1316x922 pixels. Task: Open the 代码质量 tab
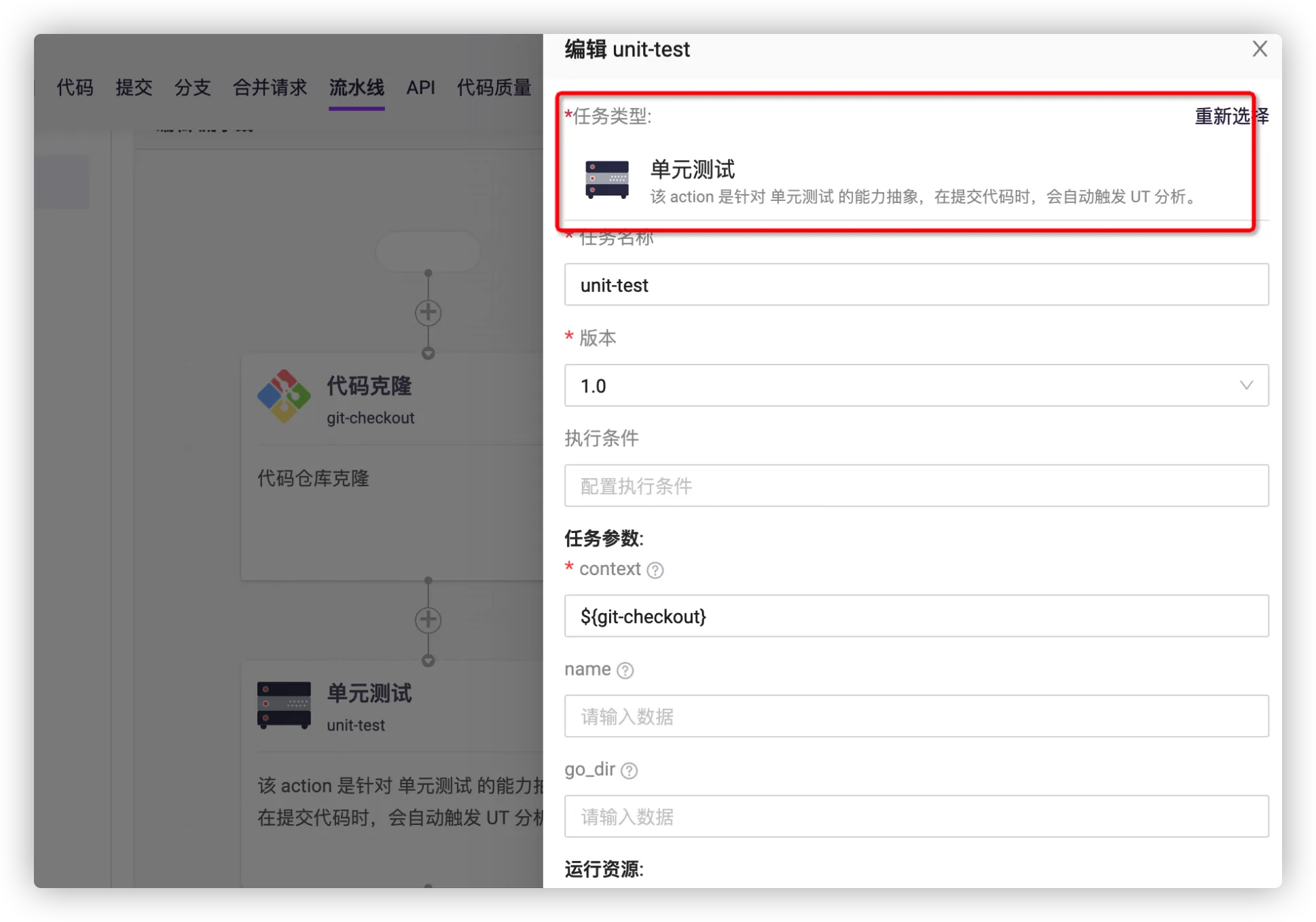pyautogui.click(x=494, y=88)
